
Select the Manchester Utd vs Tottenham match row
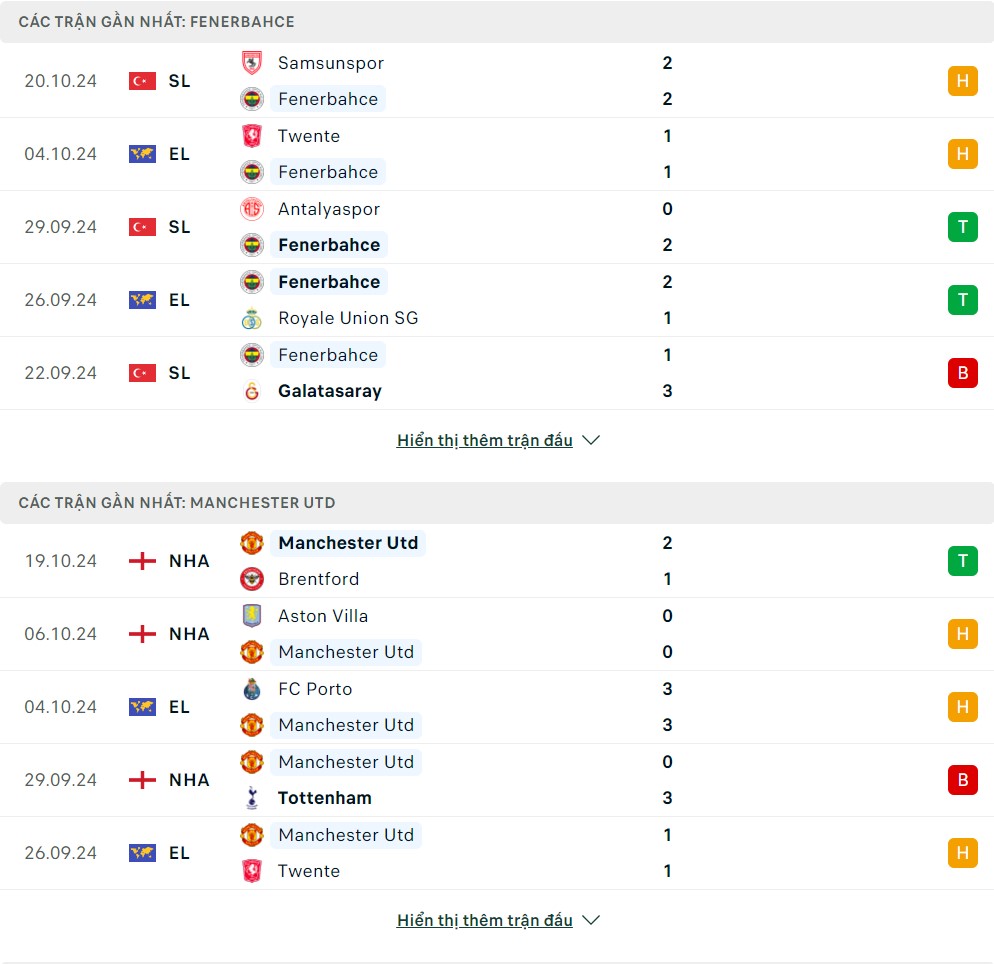pyautogui.click(x=497, y=780)
